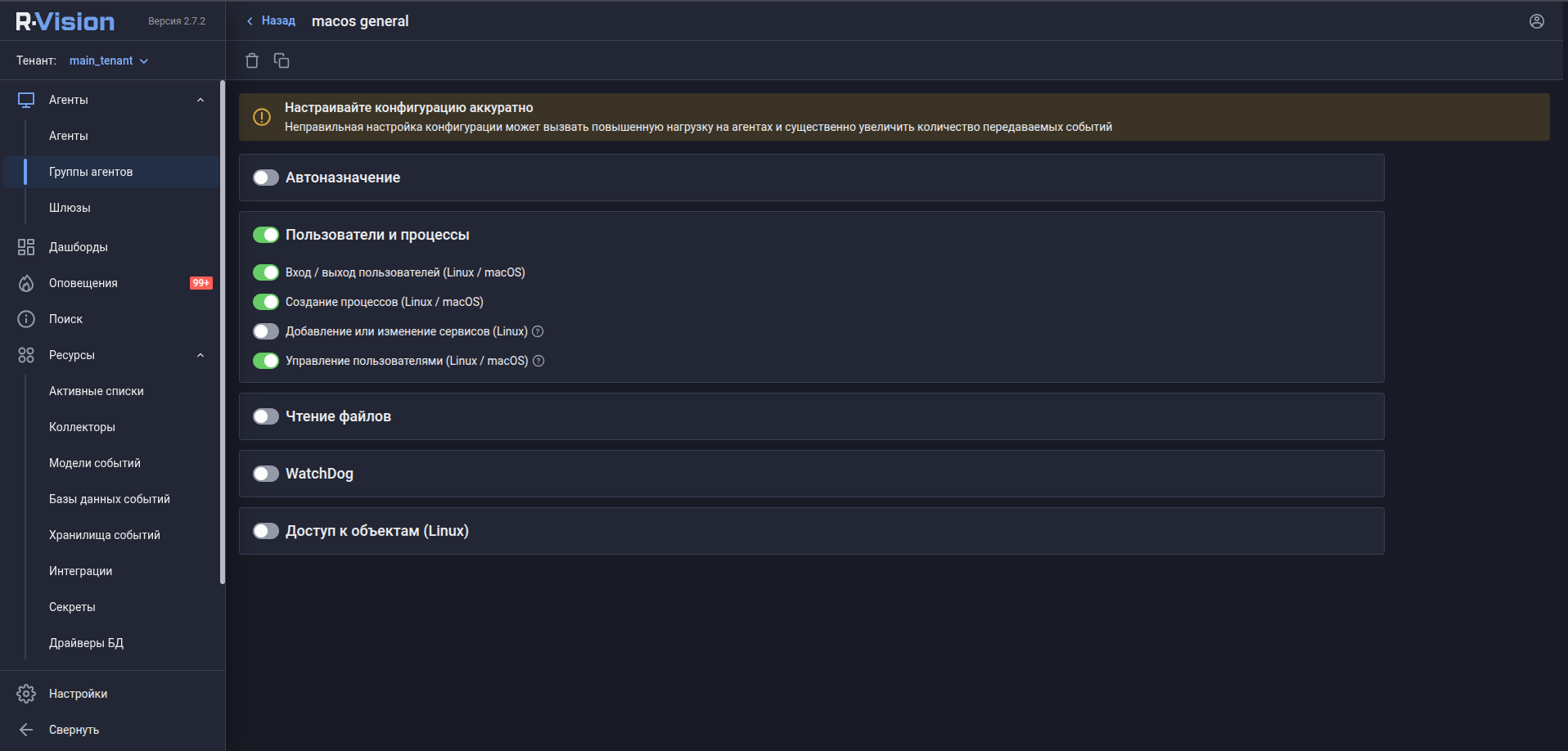Open Базы данных событий
The image size is (1568, 751).
click(x=110, y=499)
